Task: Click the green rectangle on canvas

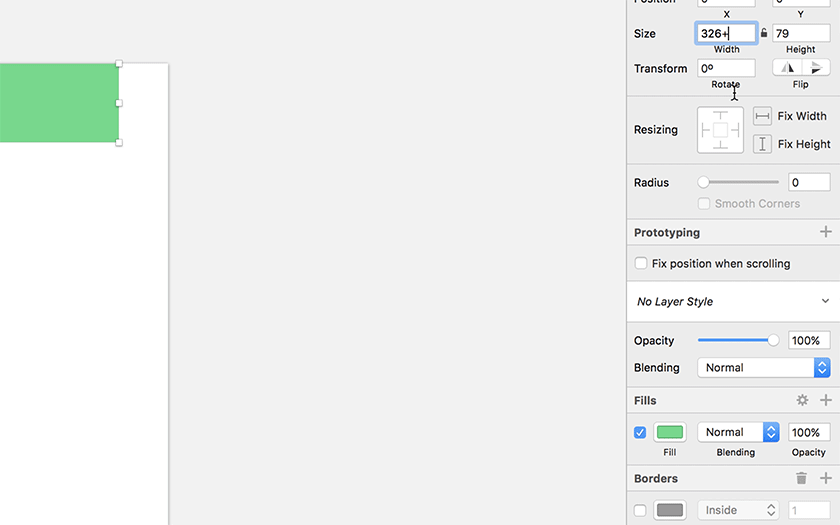Action: pyautogui.click(x=59, y=103)
